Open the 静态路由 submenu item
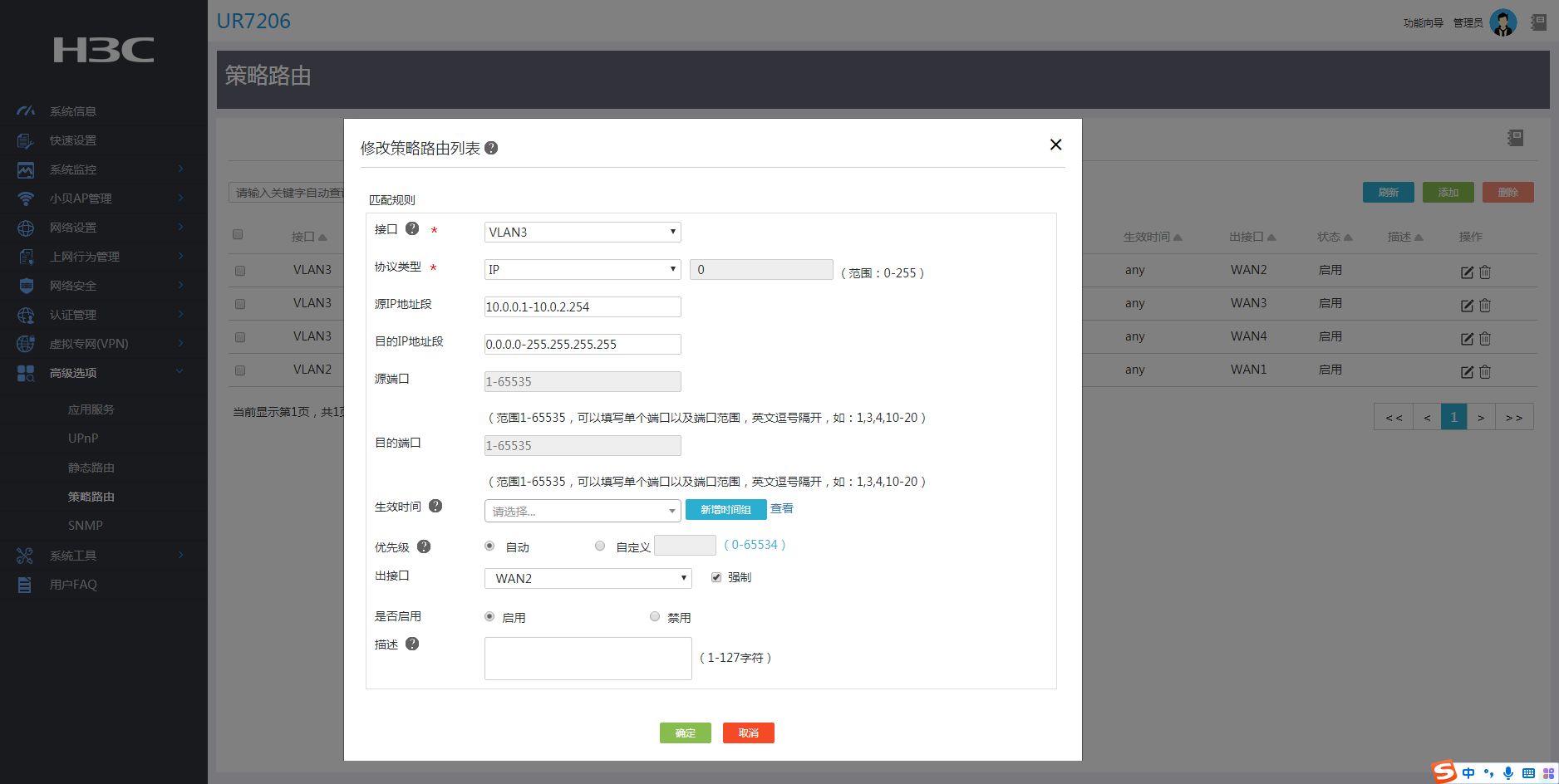The image size is (1559, 784). [x=91, y=468]
